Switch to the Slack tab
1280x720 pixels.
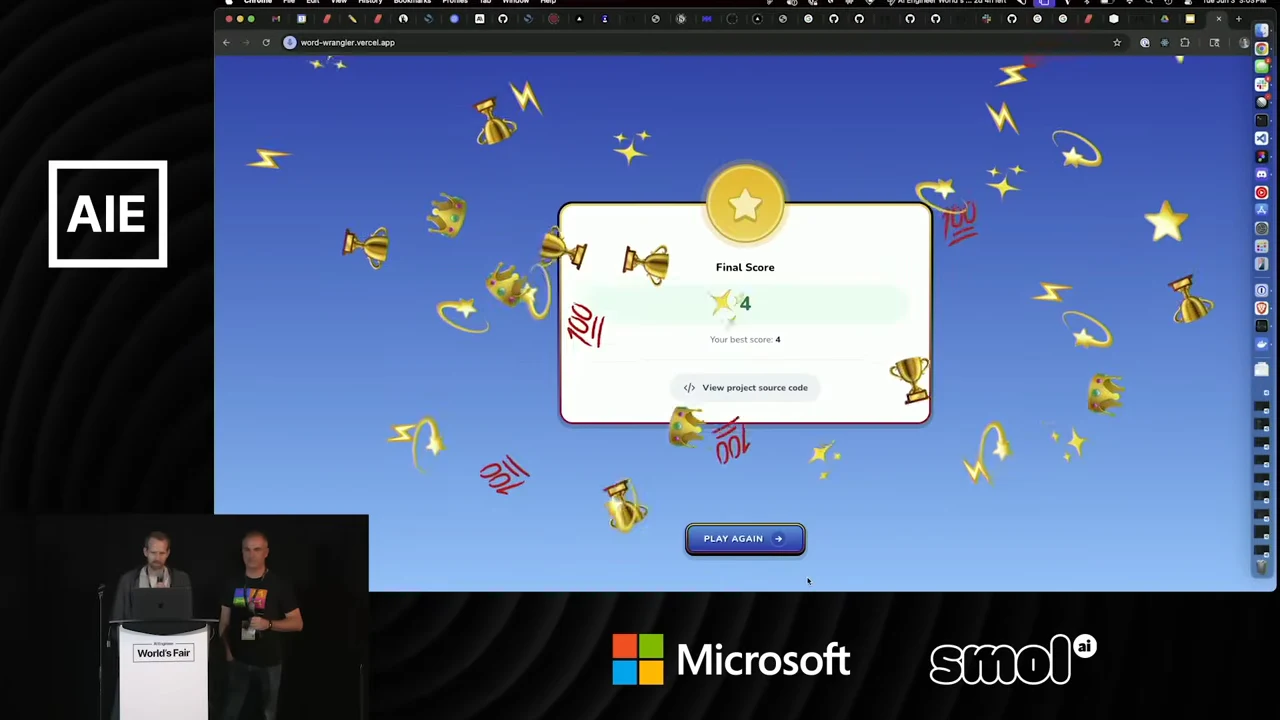(x=986, y=19)
